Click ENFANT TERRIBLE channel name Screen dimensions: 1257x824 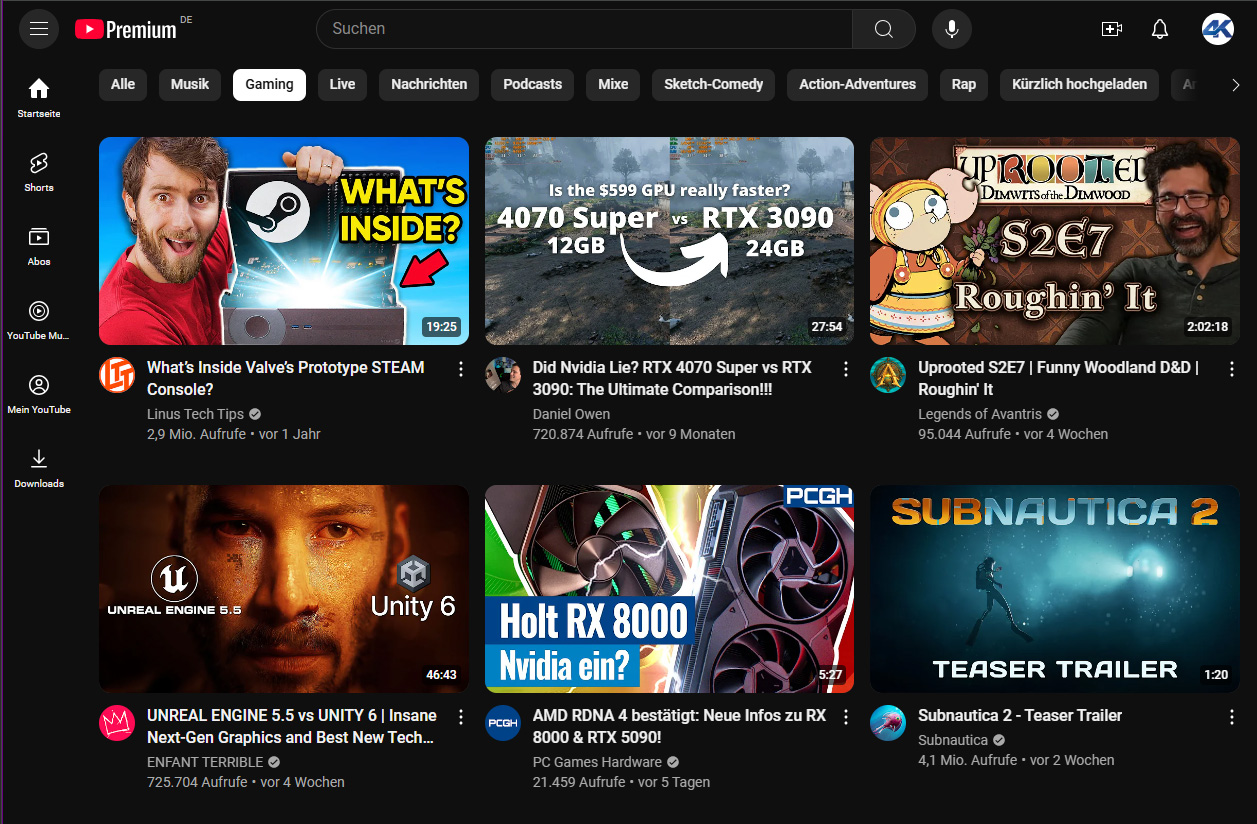coord(205,762)
